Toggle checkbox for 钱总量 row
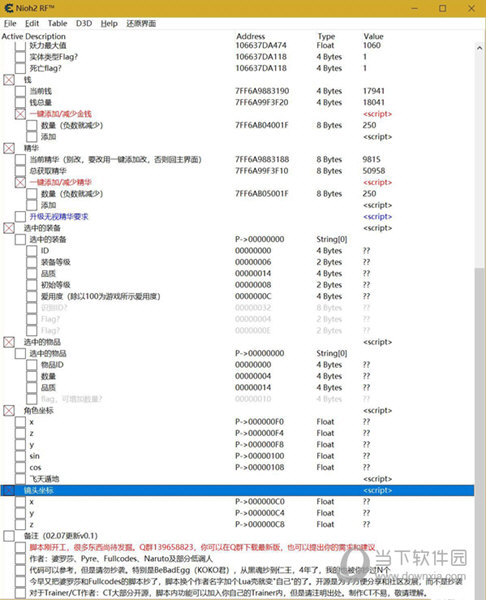 tap(20, 103)
